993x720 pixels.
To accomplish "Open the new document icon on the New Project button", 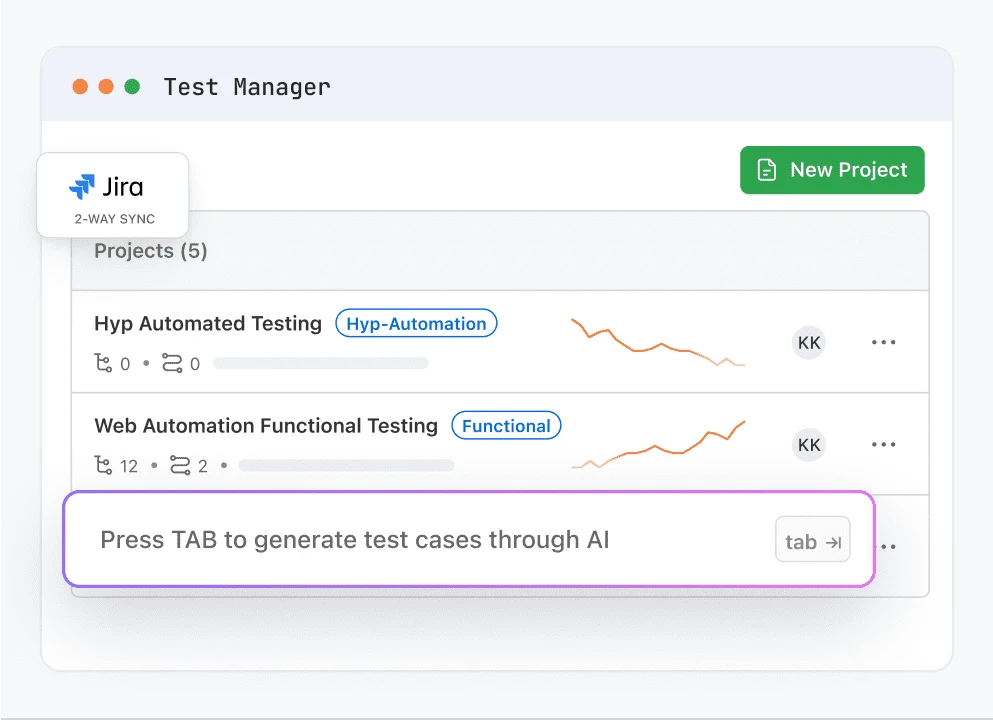I will pos(766,169).
